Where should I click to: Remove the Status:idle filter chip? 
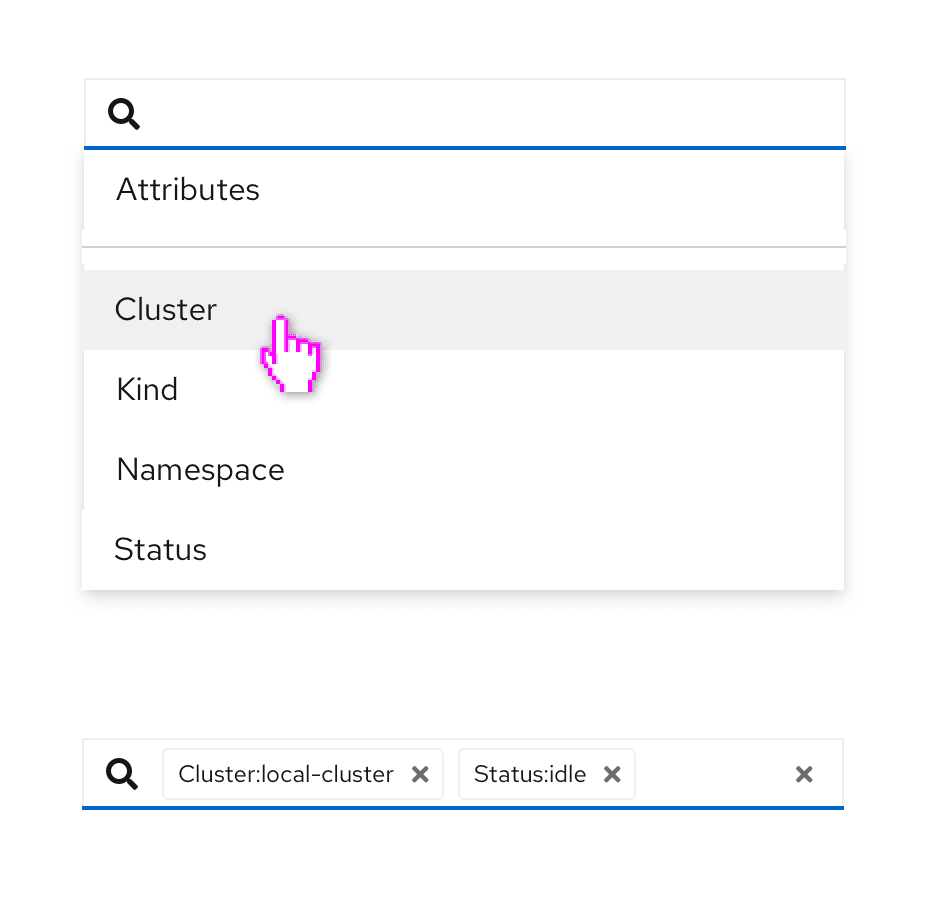tap(613, 774)
